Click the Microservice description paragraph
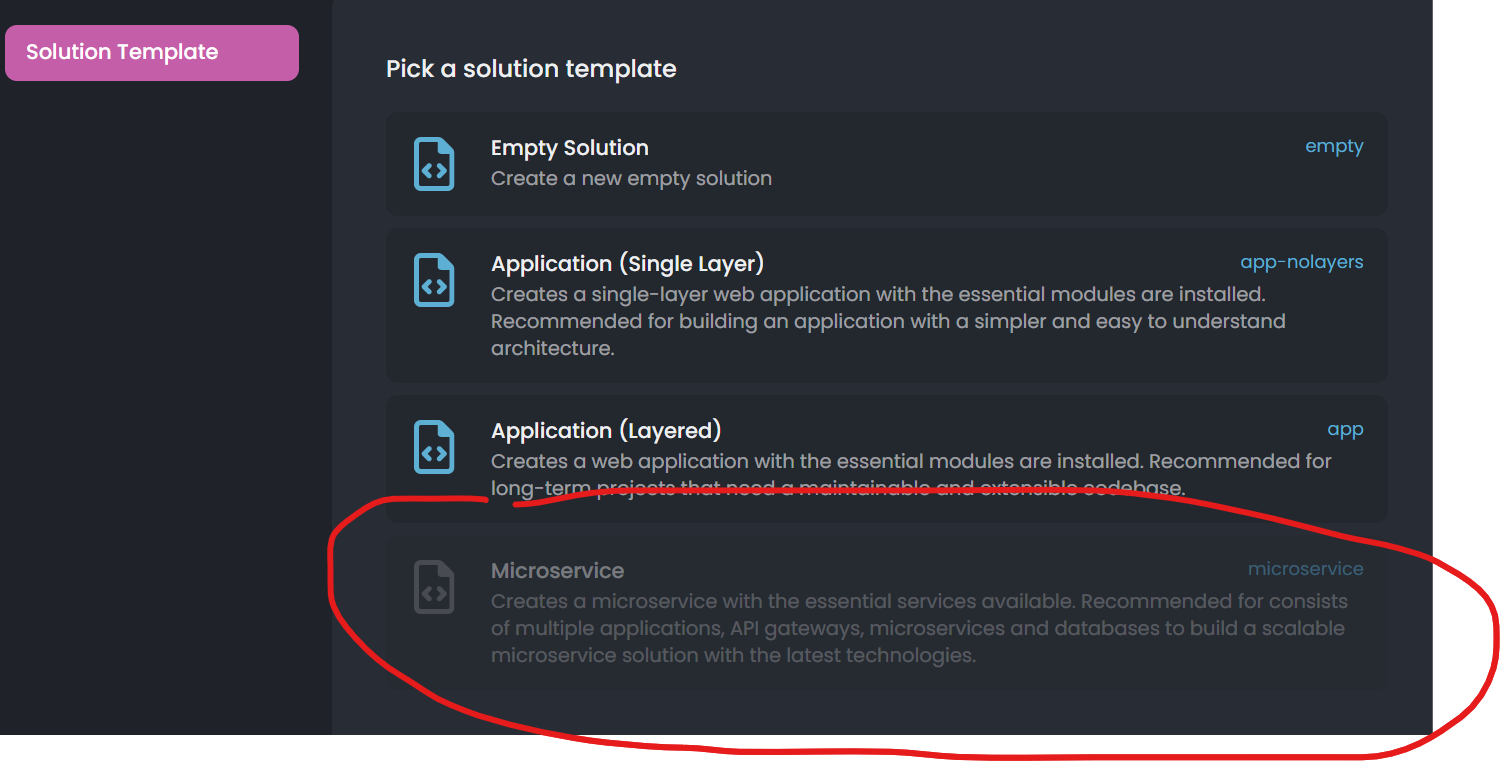 (x=918, y=629)
